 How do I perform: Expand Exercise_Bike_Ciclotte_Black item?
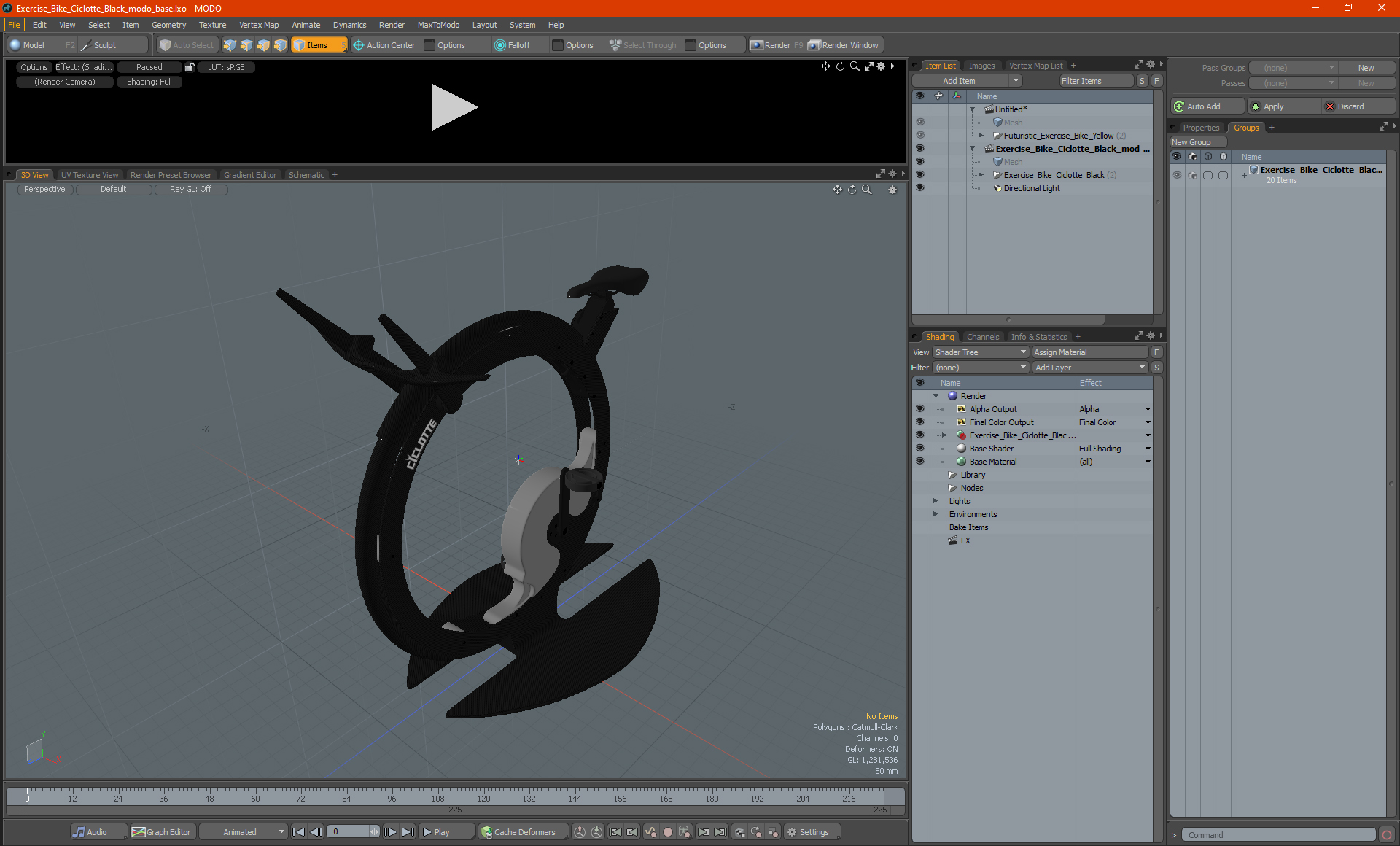[981, 175]
